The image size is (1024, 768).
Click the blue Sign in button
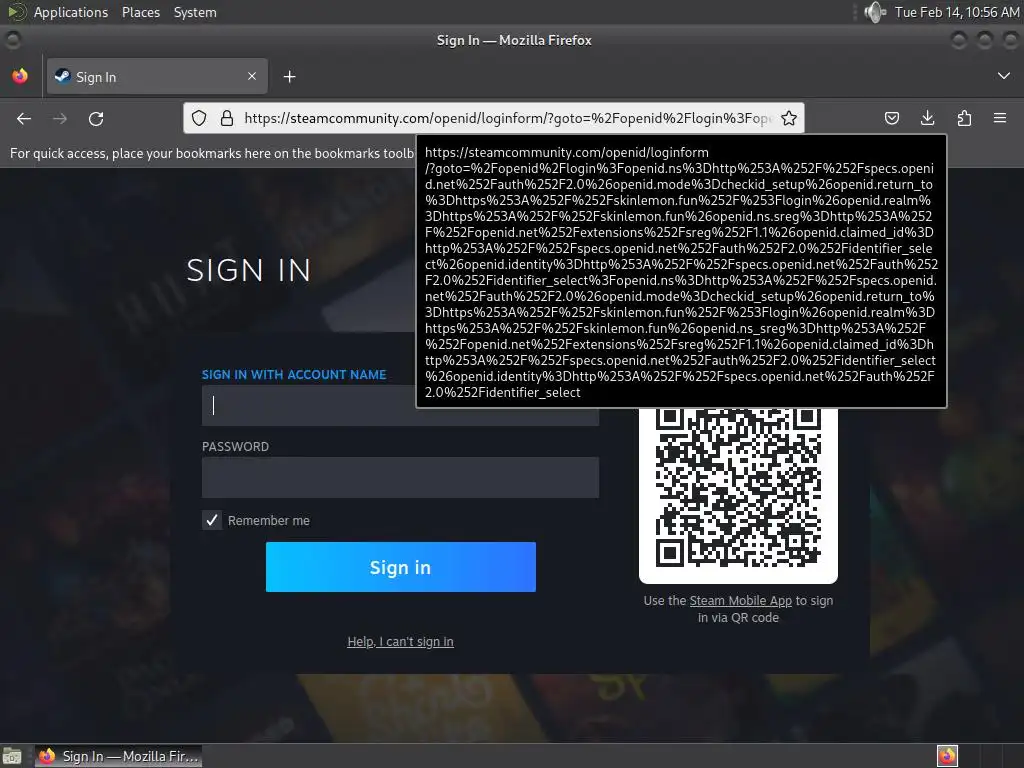(400, 567)
